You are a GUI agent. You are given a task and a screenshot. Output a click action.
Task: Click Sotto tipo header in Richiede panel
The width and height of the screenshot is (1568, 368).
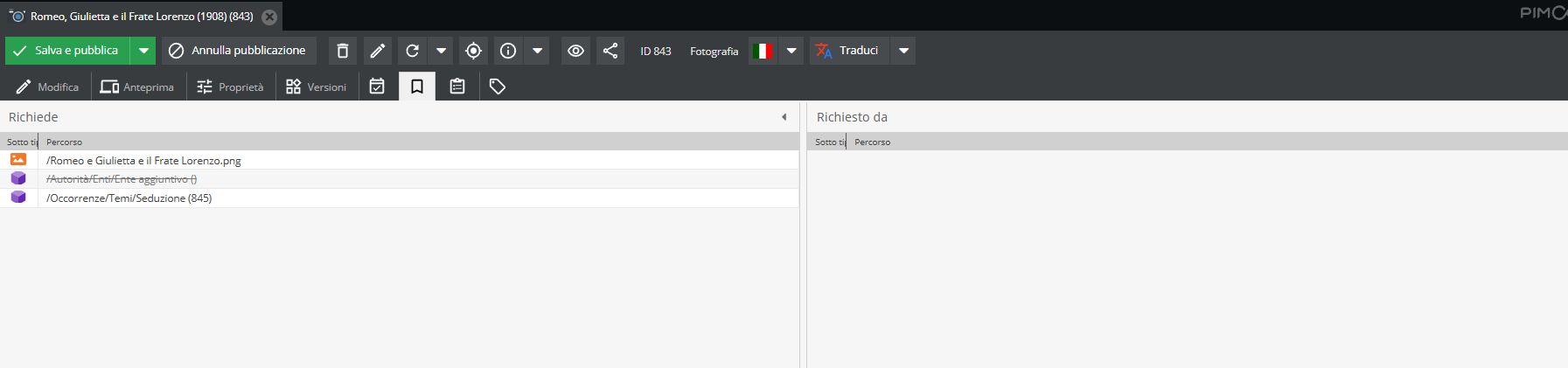[19, 142]
